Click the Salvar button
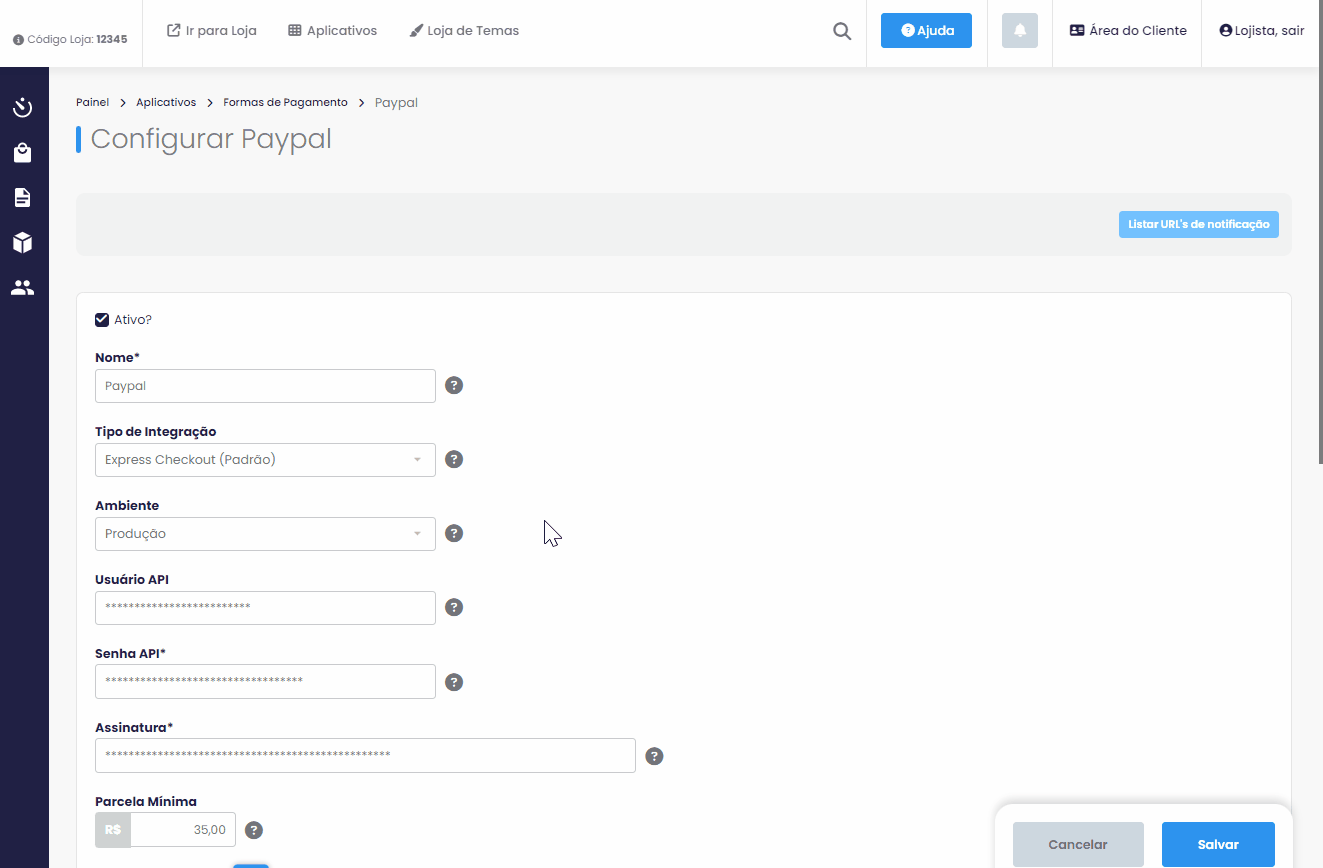Image resolution: width=1323 pixels, height=868 pixels. click(1218, 845)
